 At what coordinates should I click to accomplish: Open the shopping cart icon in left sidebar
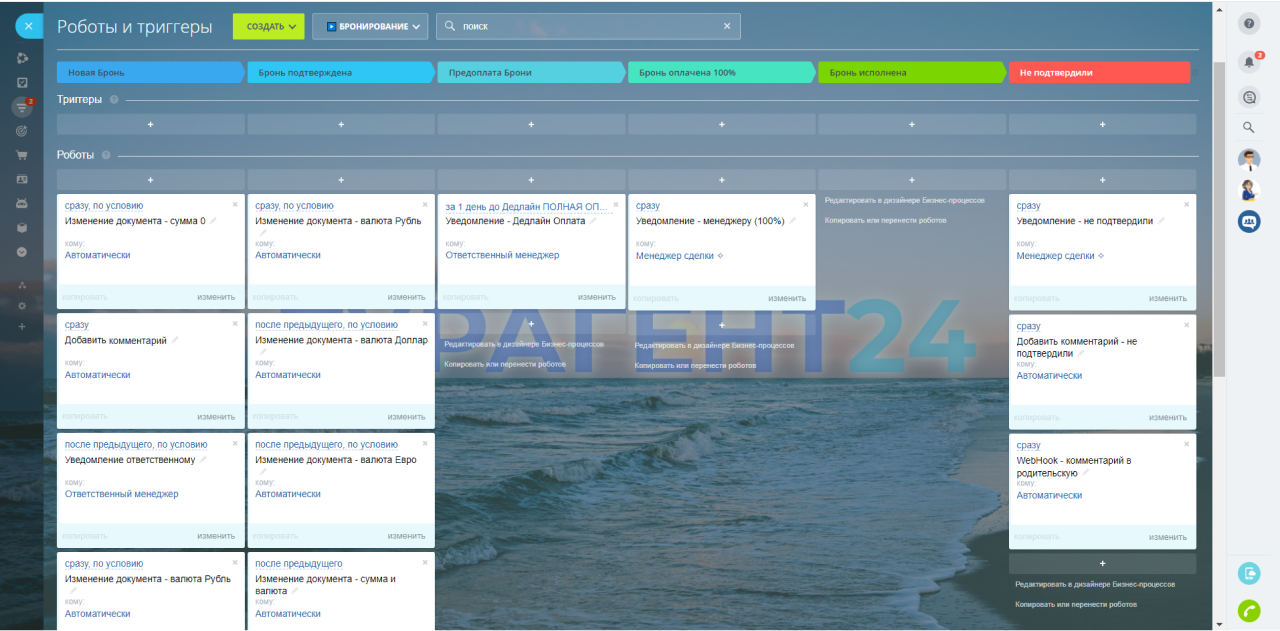click(22, 155)
